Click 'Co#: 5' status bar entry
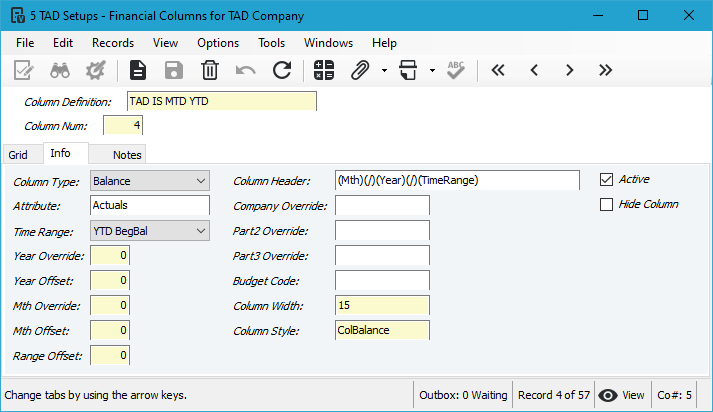713x412 pixels. pos(674,395)
